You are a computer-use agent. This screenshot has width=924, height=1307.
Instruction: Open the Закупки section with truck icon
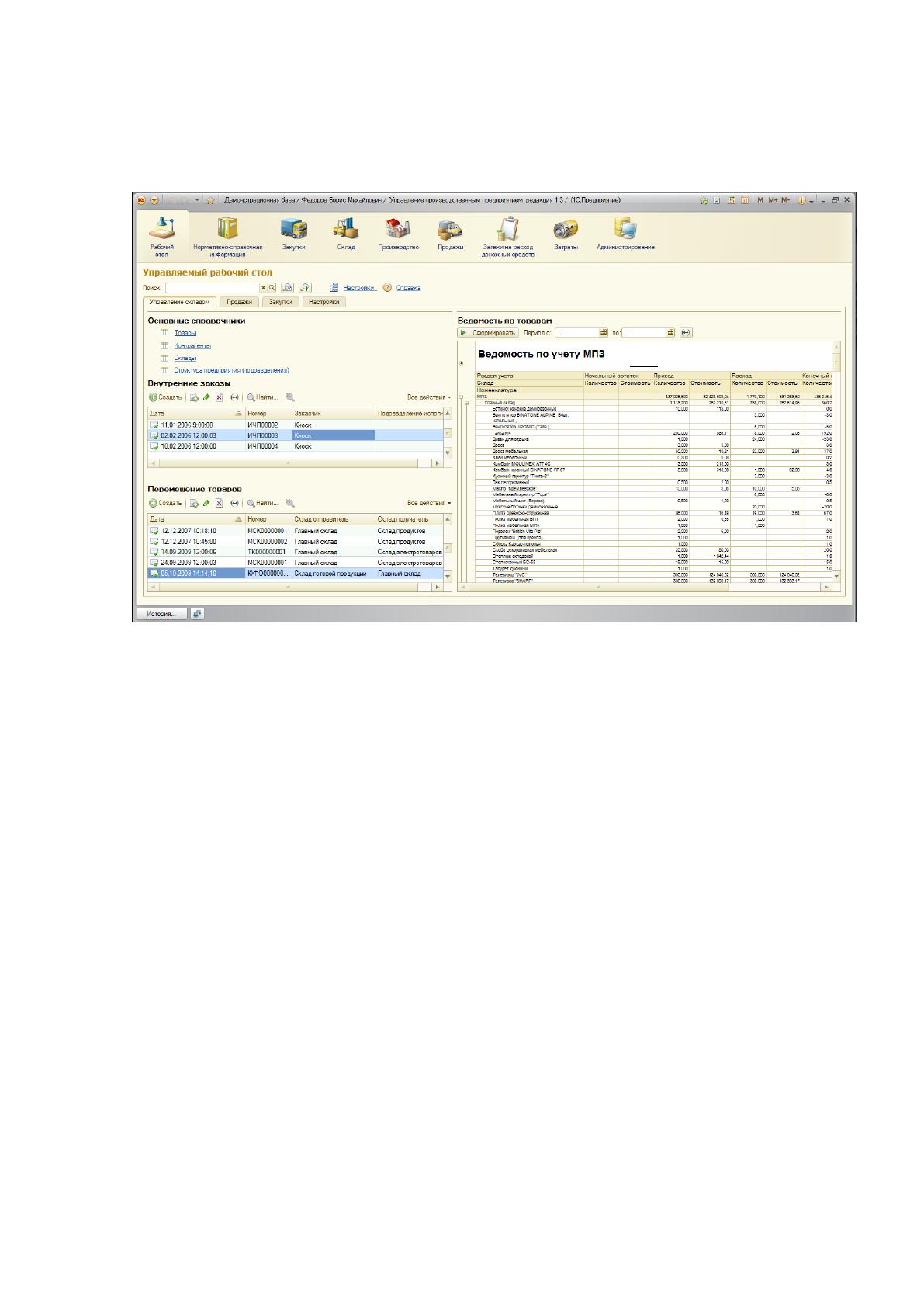[293, 233]
